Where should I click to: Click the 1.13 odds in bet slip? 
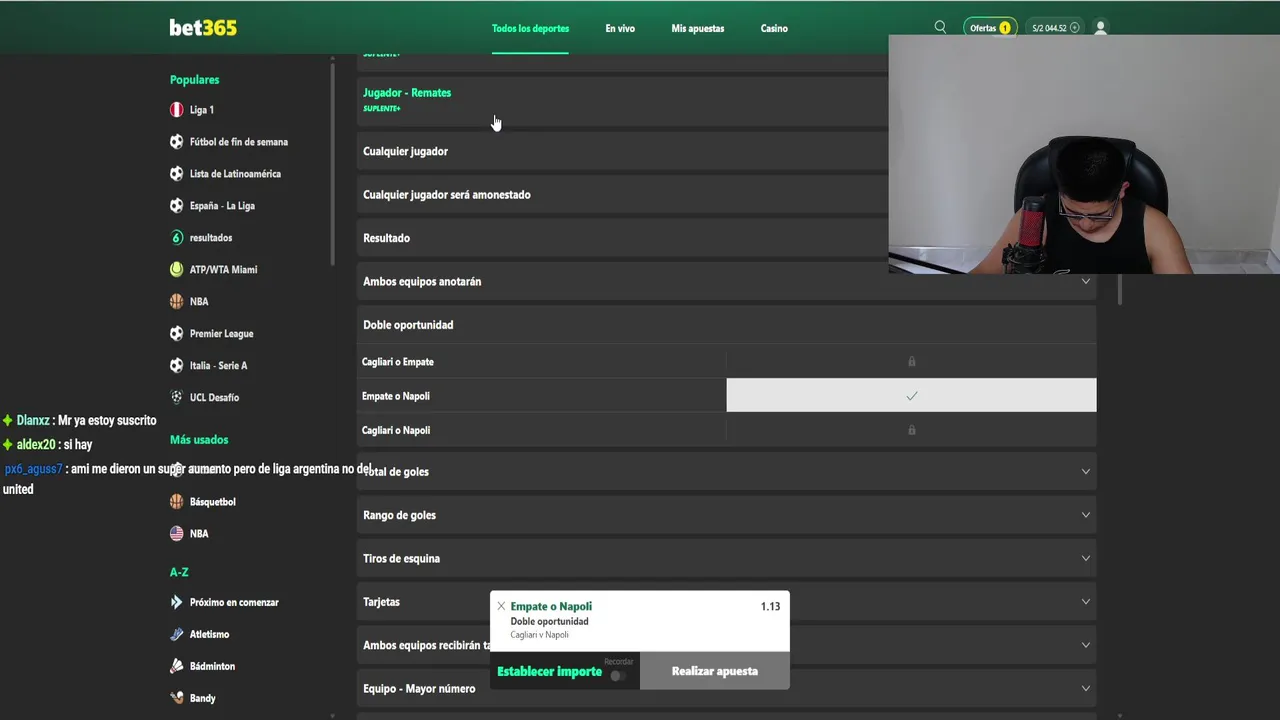(x=770, y=606)
